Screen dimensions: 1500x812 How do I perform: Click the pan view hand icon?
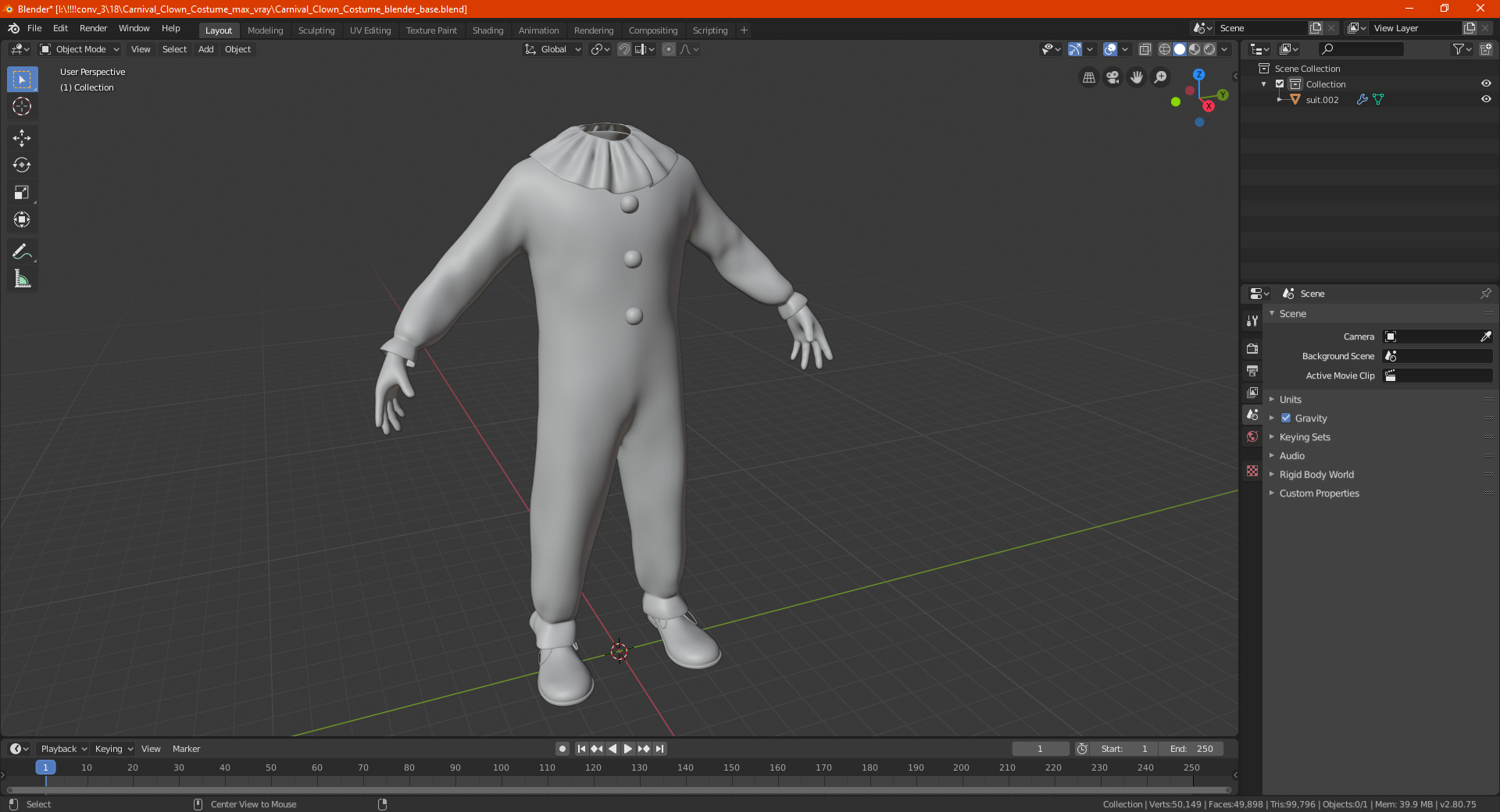click(1137, 77)
